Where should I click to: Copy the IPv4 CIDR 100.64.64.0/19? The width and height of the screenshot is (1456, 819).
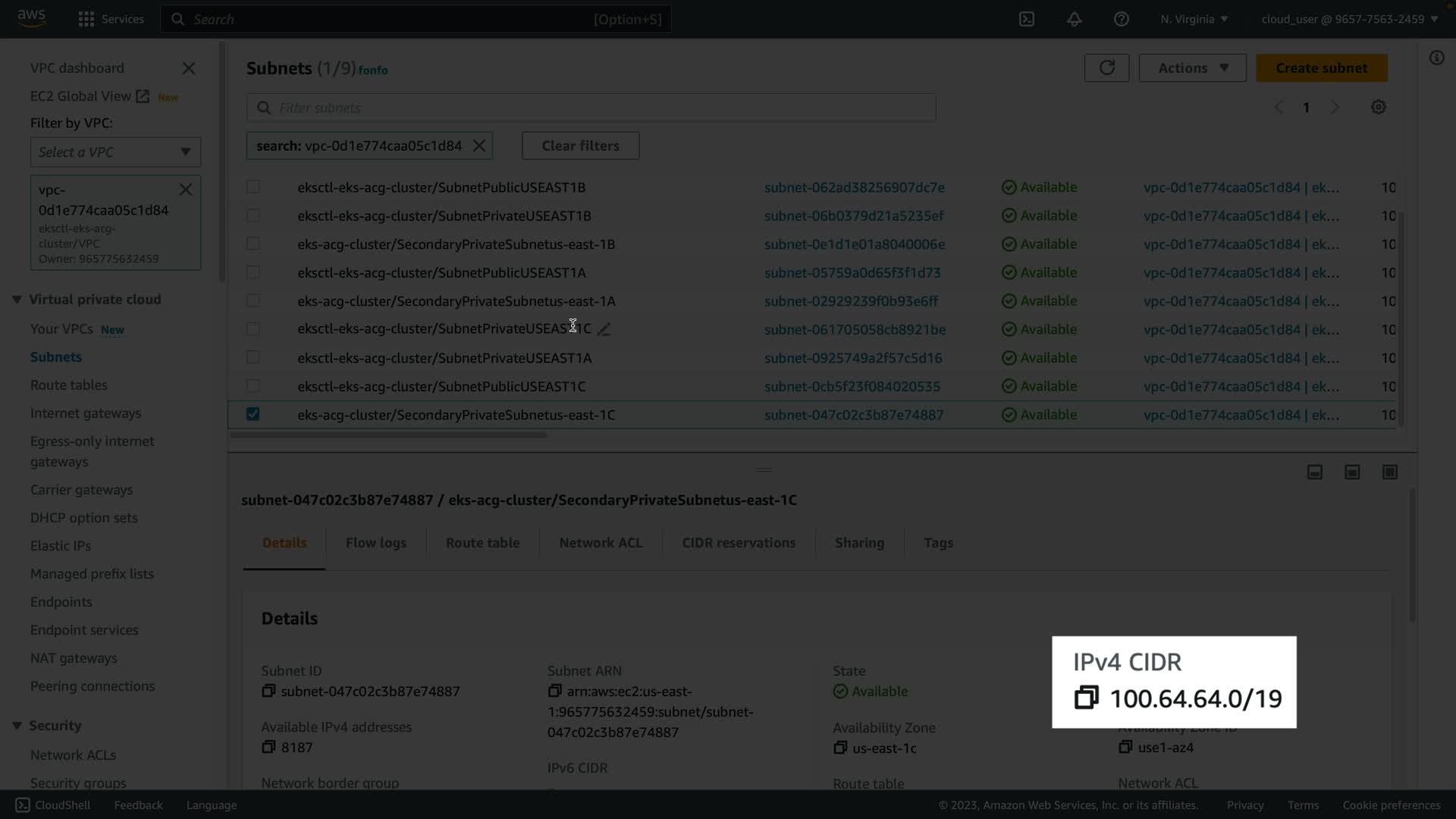point(1086,698)
